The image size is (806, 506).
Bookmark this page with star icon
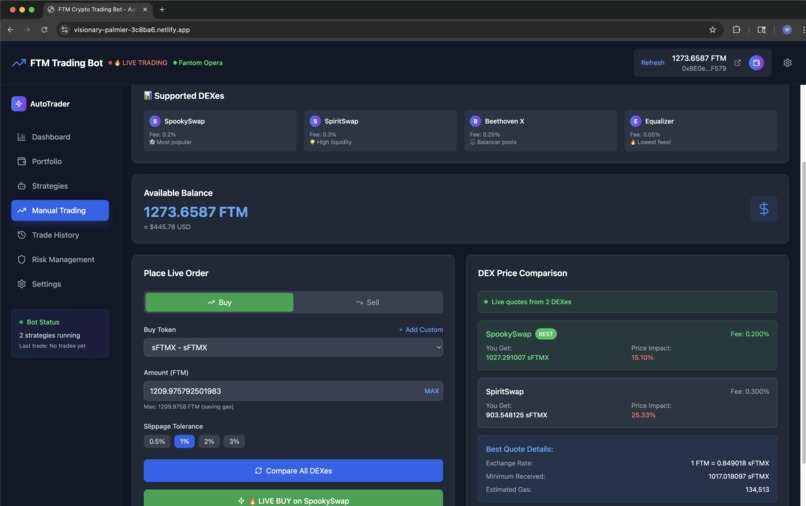point(712,30)
